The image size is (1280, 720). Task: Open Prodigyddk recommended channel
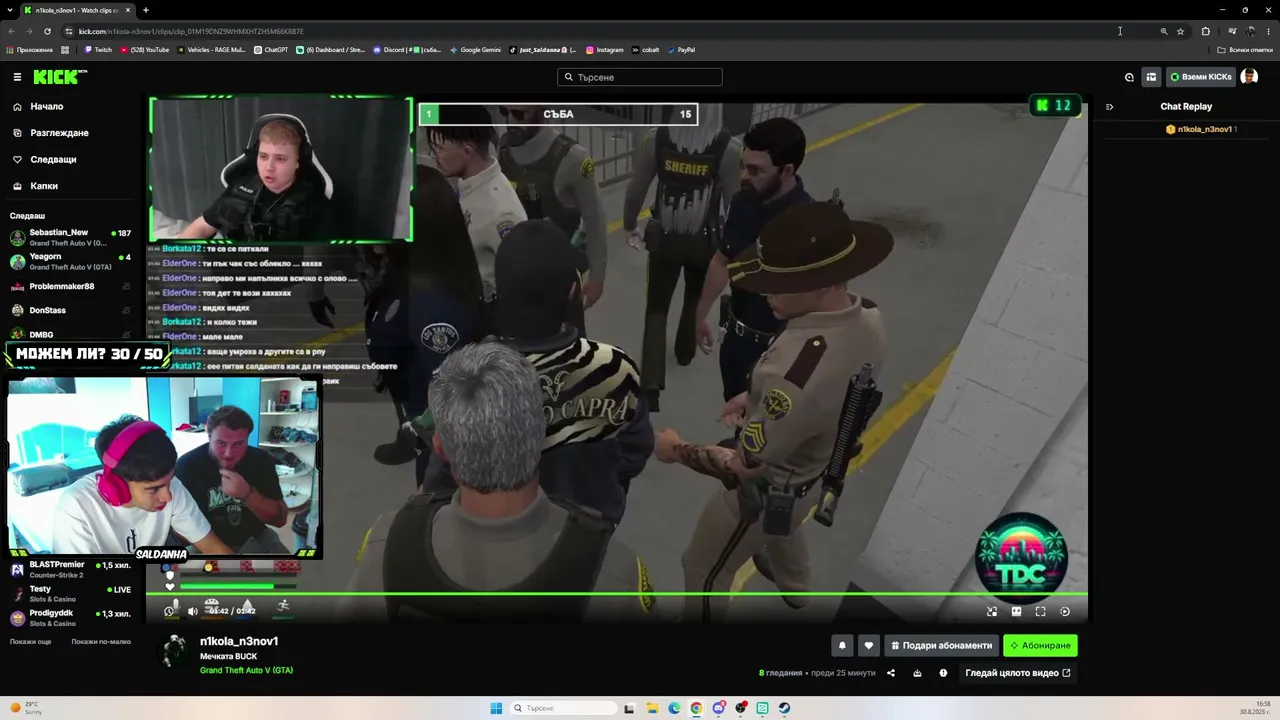point(70,617)
